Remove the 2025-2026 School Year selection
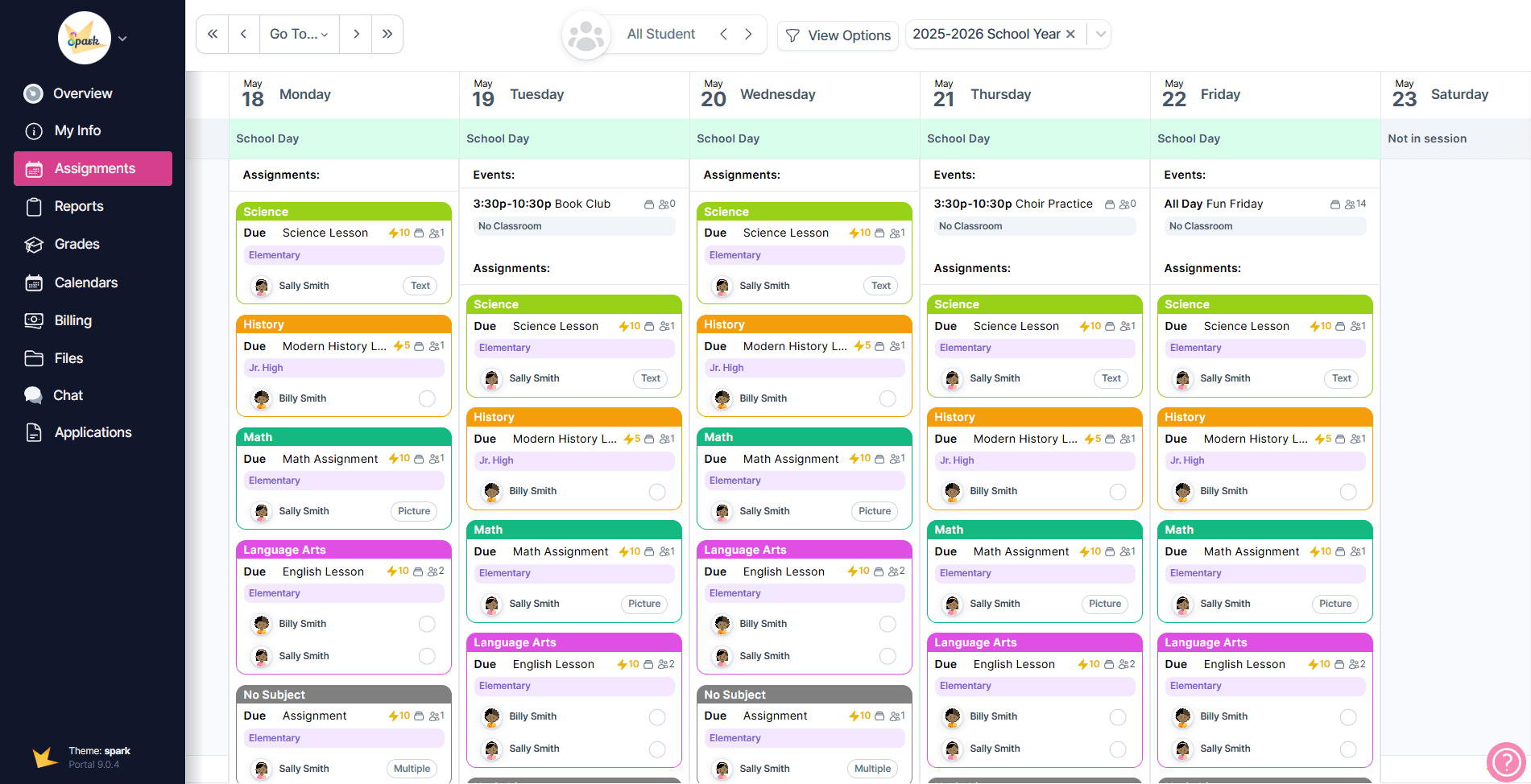 point(1070,34)
